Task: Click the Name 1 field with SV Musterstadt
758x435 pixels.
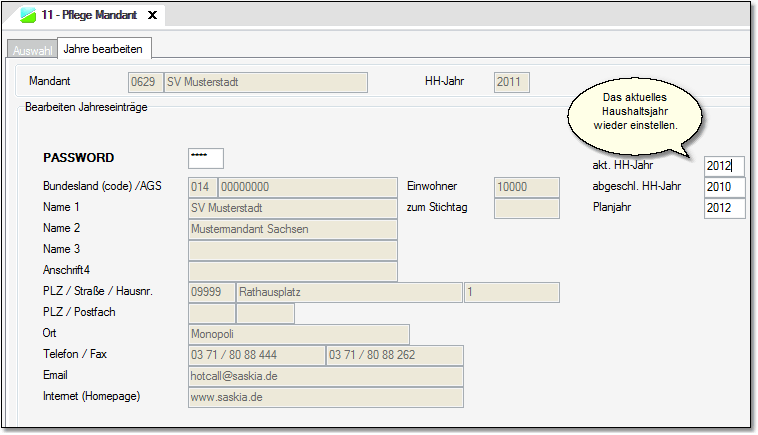Action: click(292, 208)
